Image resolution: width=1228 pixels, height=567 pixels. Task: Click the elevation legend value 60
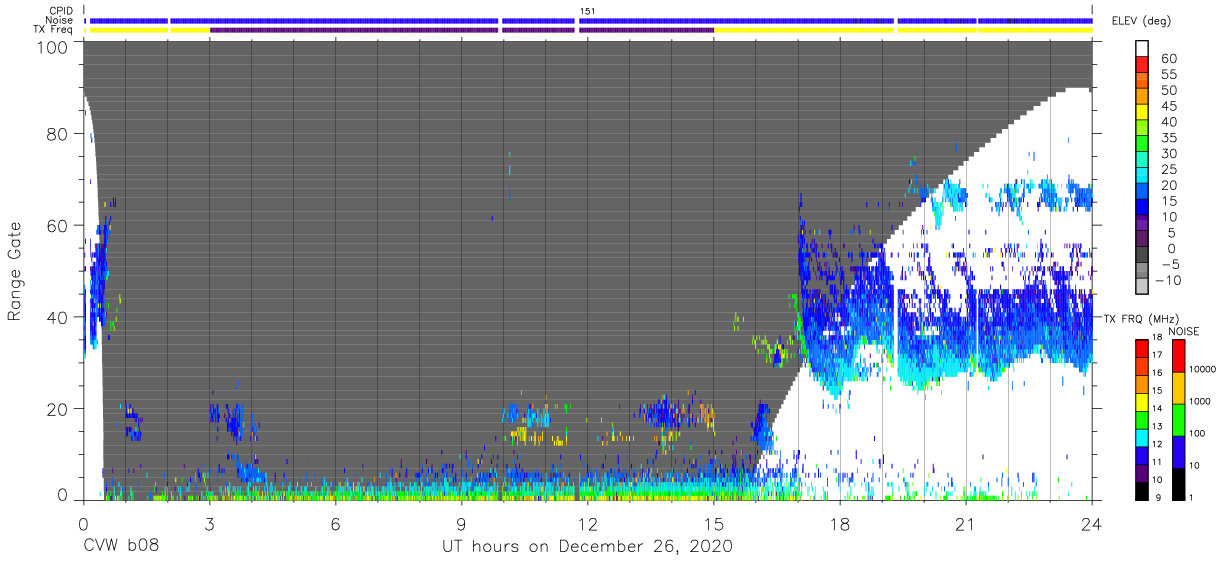(x=1169, y=58)
